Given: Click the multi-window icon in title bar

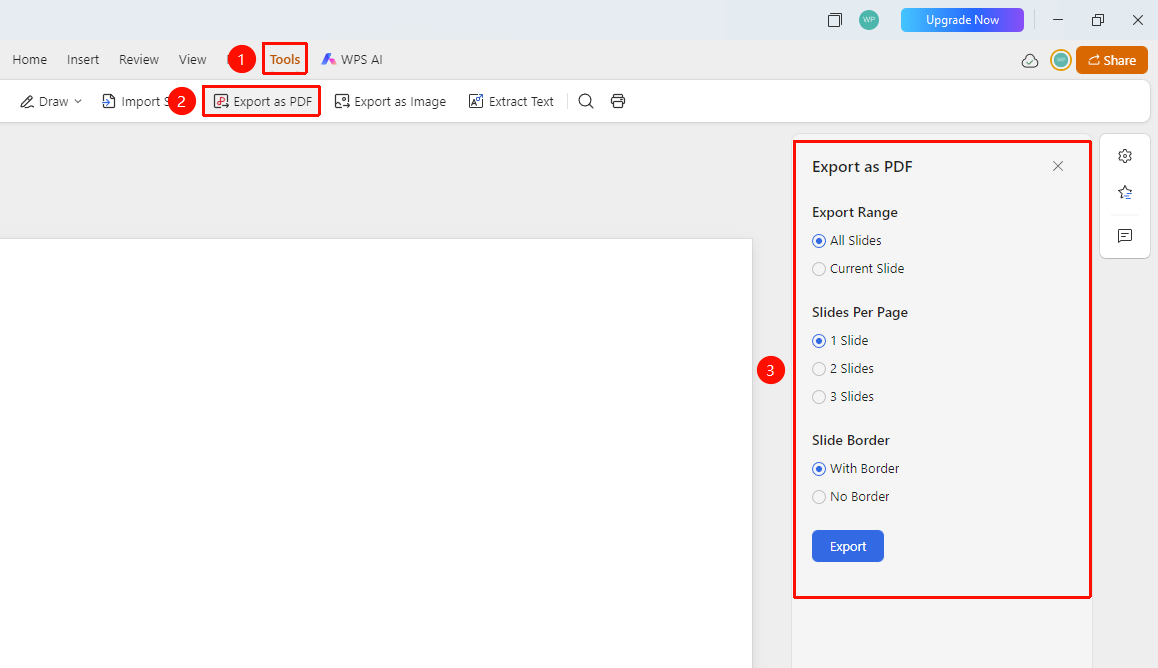Looking at the screenshot, I should click(x=835, y=20).
